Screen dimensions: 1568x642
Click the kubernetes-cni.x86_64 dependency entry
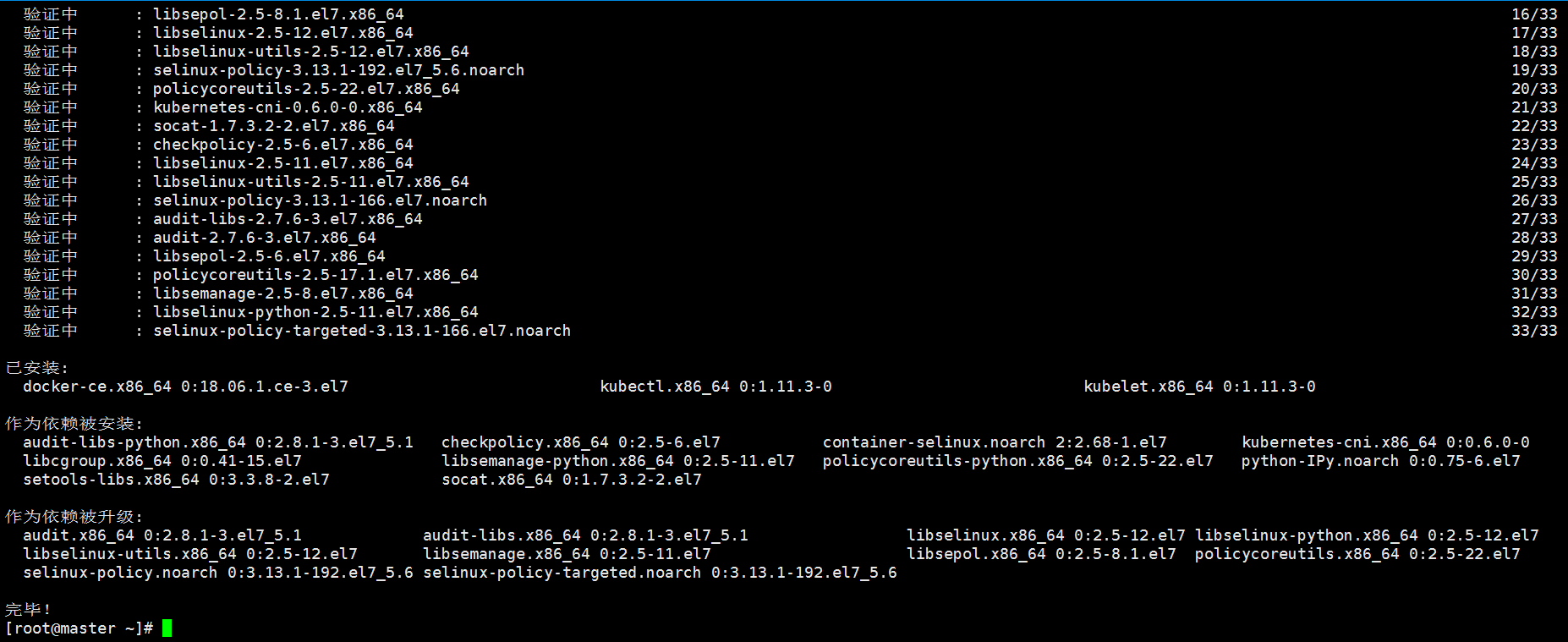[1385, 442]
